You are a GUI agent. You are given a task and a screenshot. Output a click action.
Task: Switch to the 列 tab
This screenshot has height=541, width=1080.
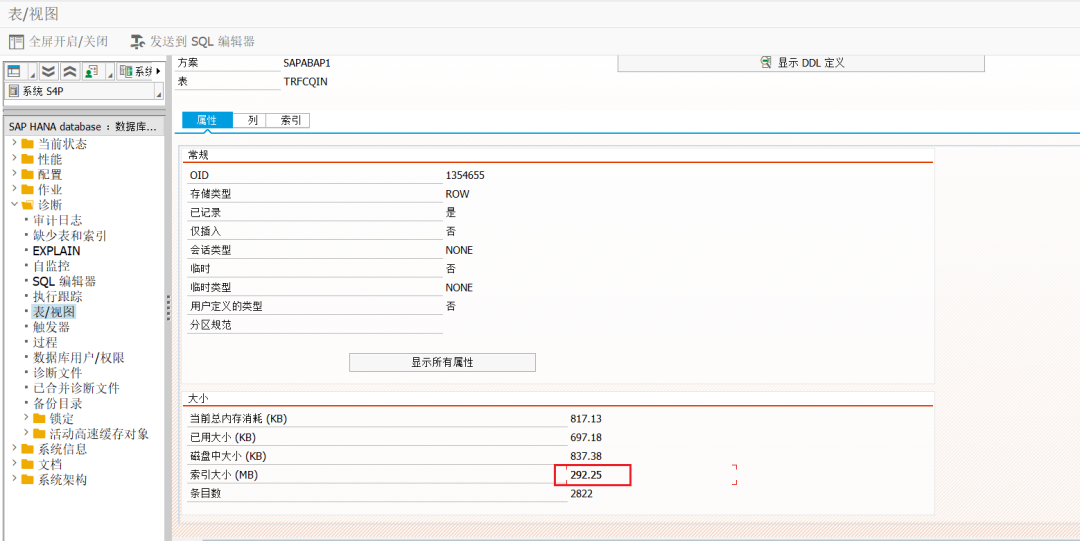252,120
